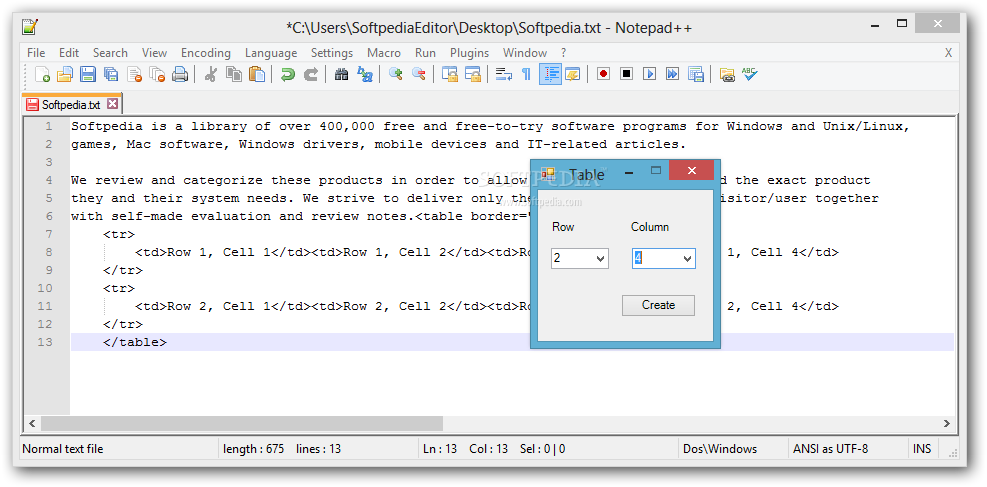Click the ABC spell check icon
Screen dimensions: 987x487
tap(749, 74)
